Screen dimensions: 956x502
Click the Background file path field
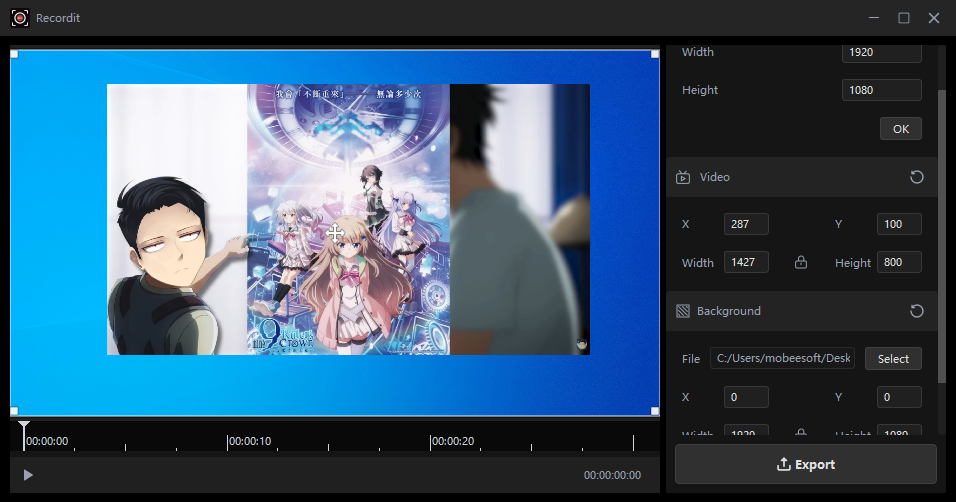click(782, 359)
